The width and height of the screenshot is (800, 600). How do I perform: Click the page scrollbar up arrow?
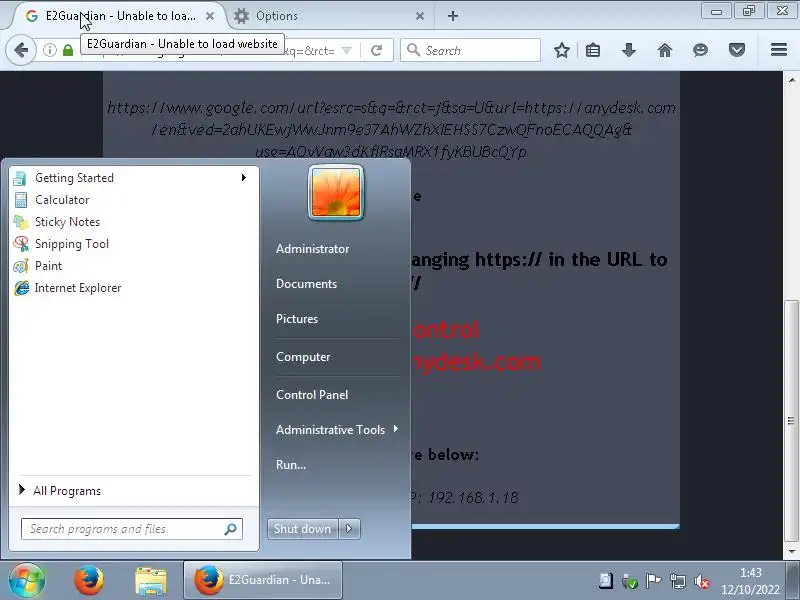pyautogui.click(x=791, y=79)
